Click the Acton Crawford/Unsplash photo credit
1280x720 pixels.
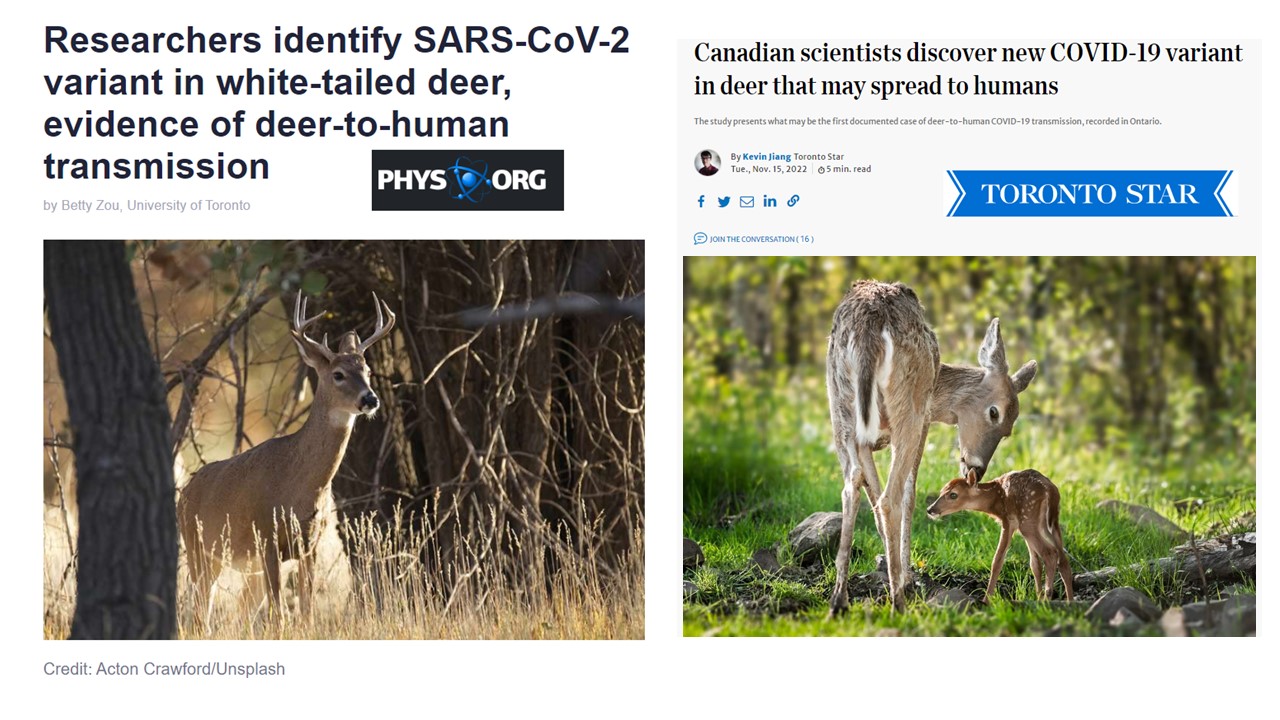point(164,669)
